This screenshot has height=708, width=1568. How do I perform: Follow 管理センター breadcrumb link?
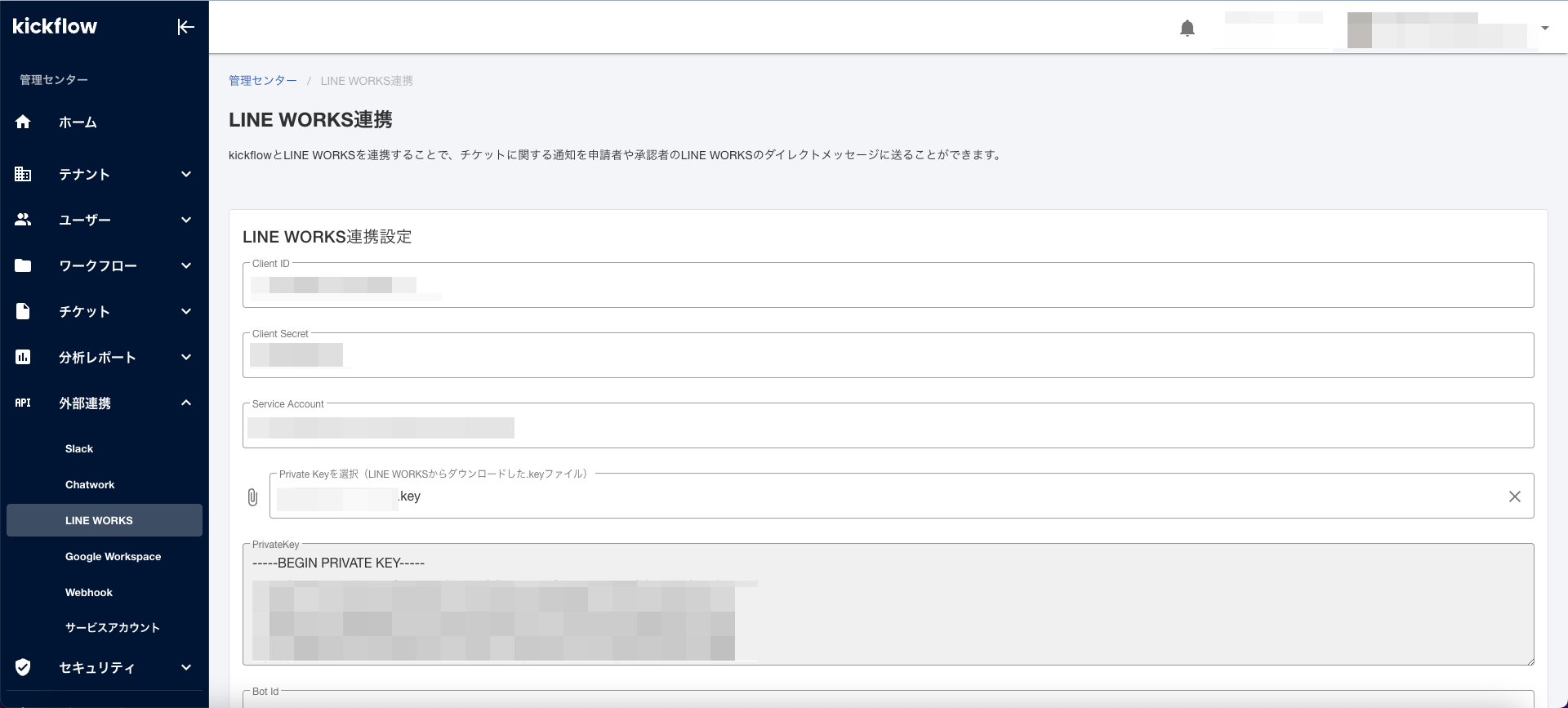pos(263,81)
